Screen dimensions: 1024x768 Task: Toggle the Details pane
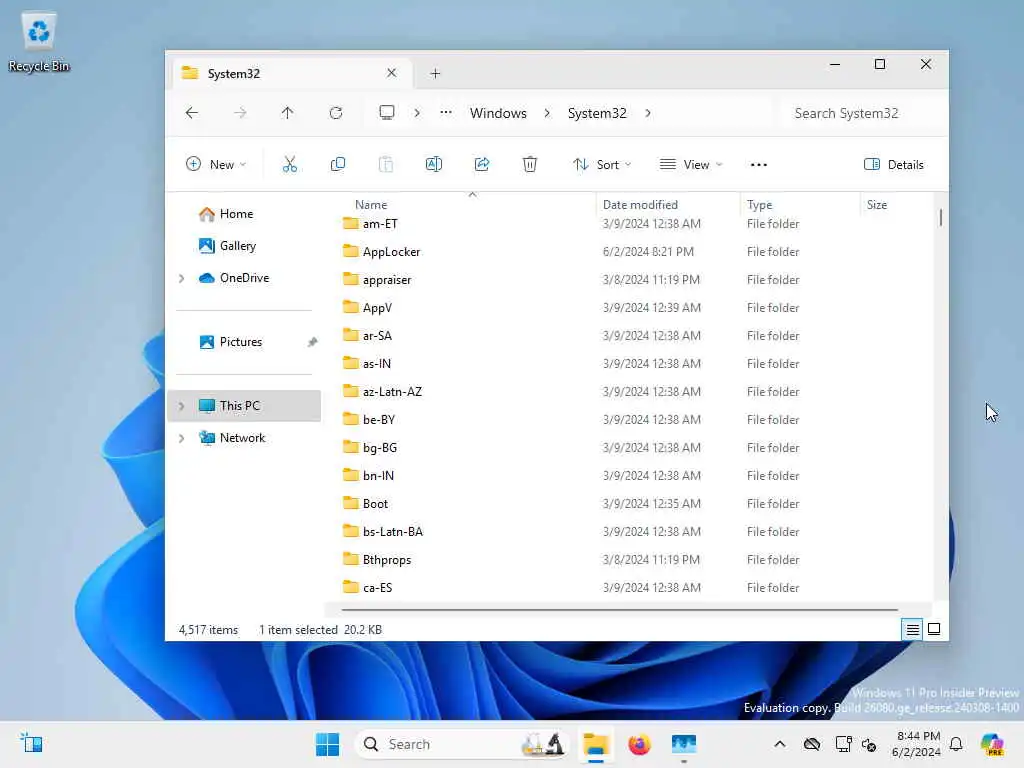(893, 165)
